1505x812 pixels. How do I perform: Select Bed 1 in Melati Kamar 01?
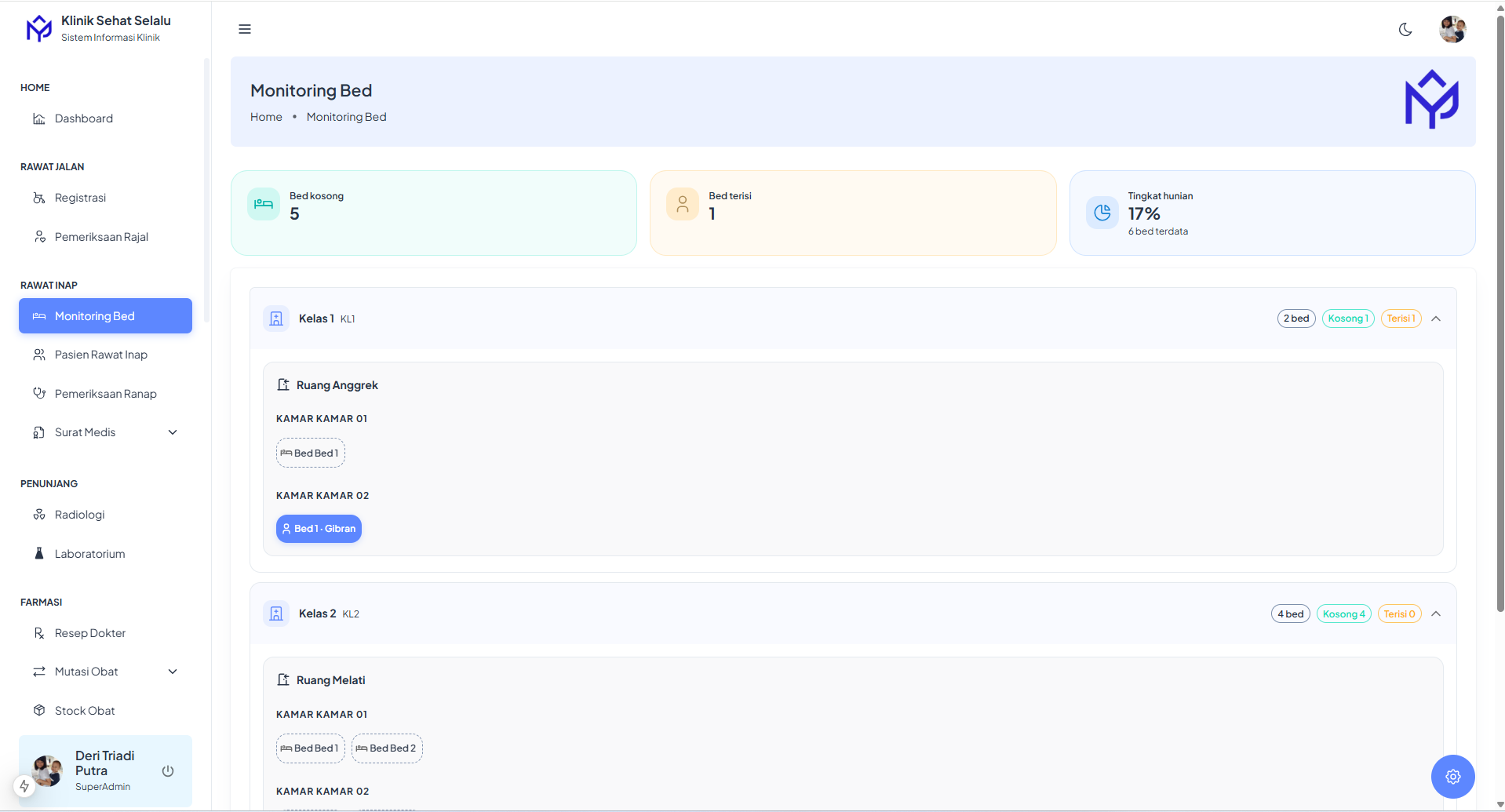click(x=311, y=748)
